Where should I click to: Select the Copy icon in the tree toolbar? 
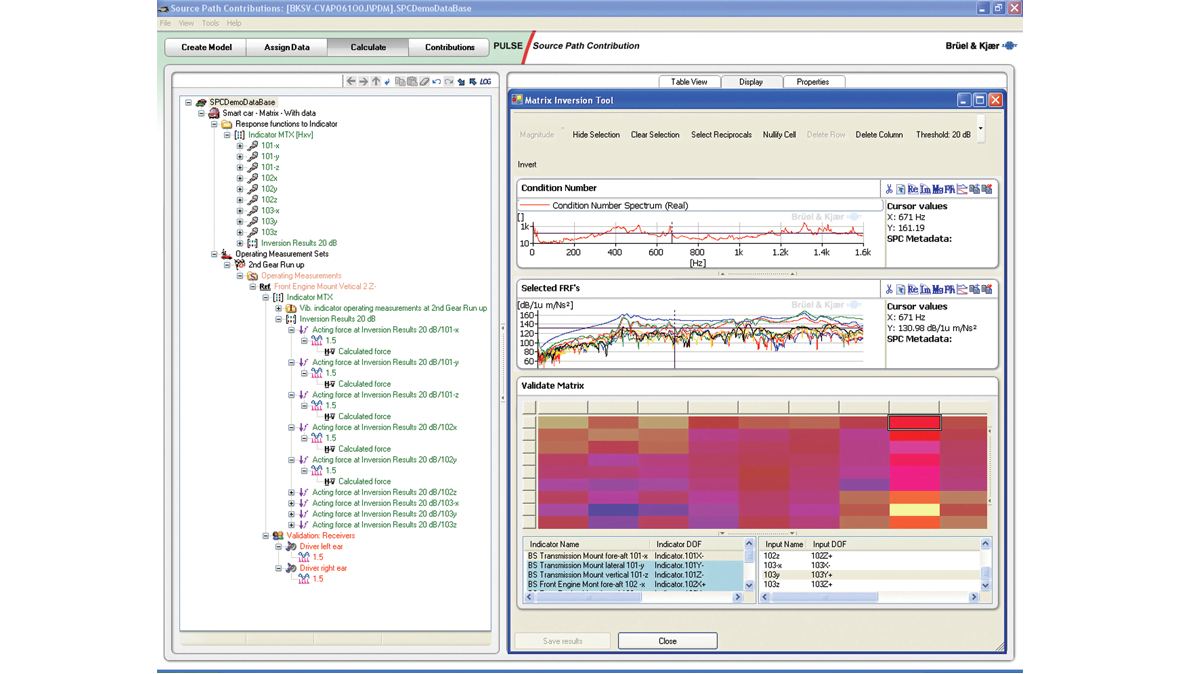click(400, 82)
